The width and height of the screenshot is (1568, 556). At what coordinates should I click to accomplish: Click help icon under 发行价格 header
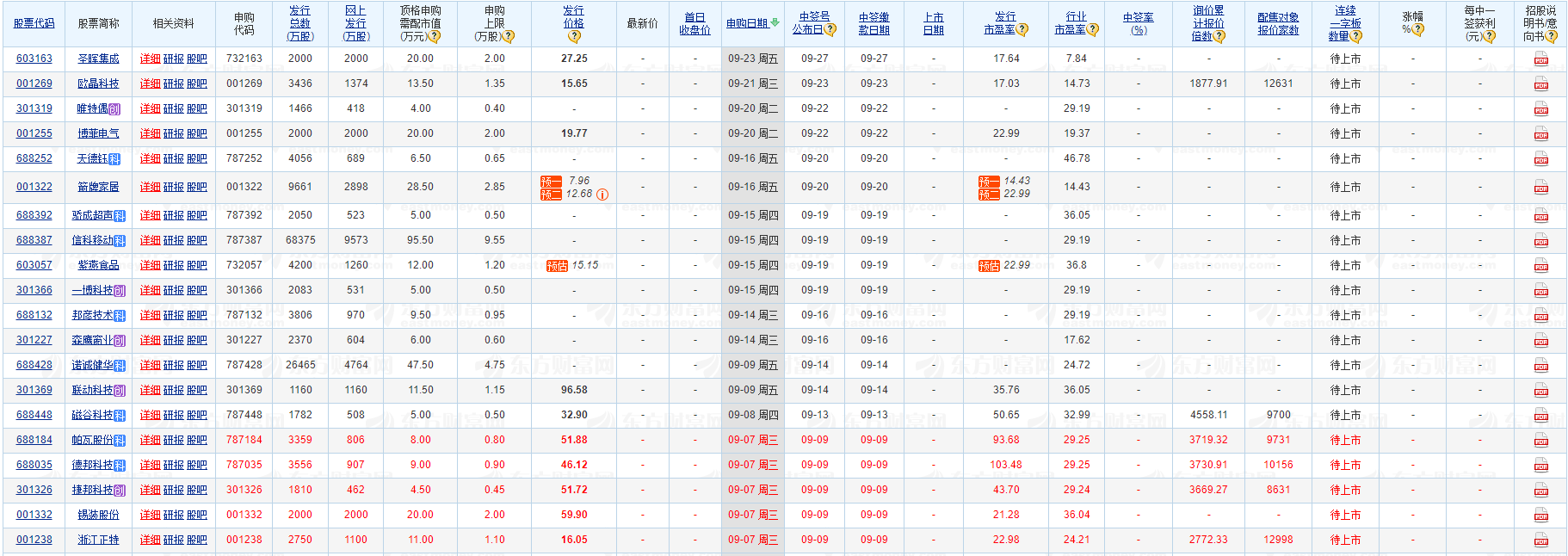(x=574, y=37)
